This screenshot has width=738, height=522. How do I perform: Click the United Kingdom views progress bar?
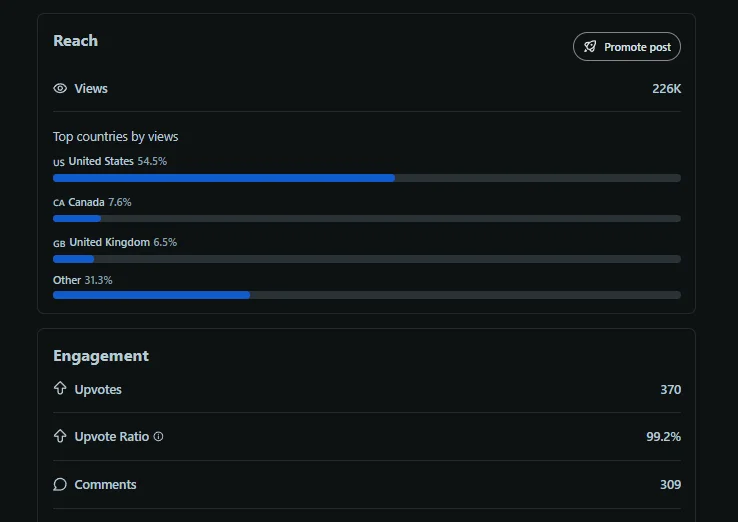pos(366,258)
